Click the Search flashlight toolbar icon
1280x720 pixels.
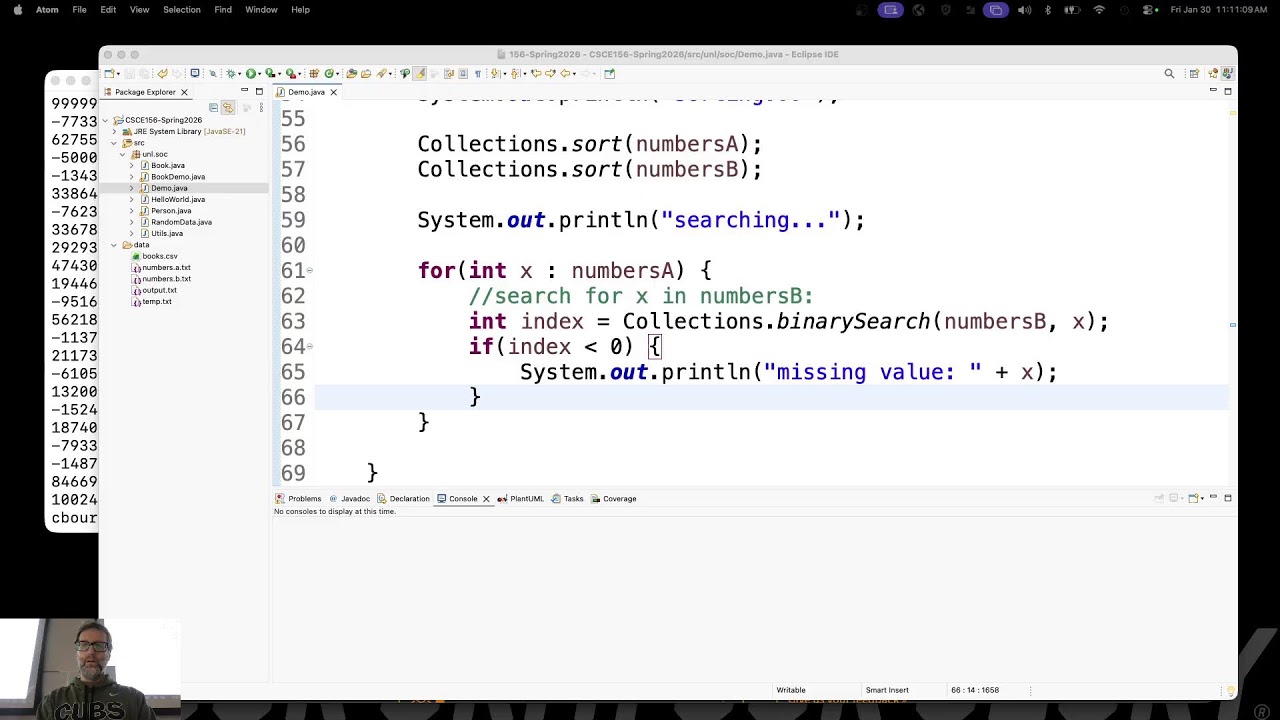(x=381, y=73)
